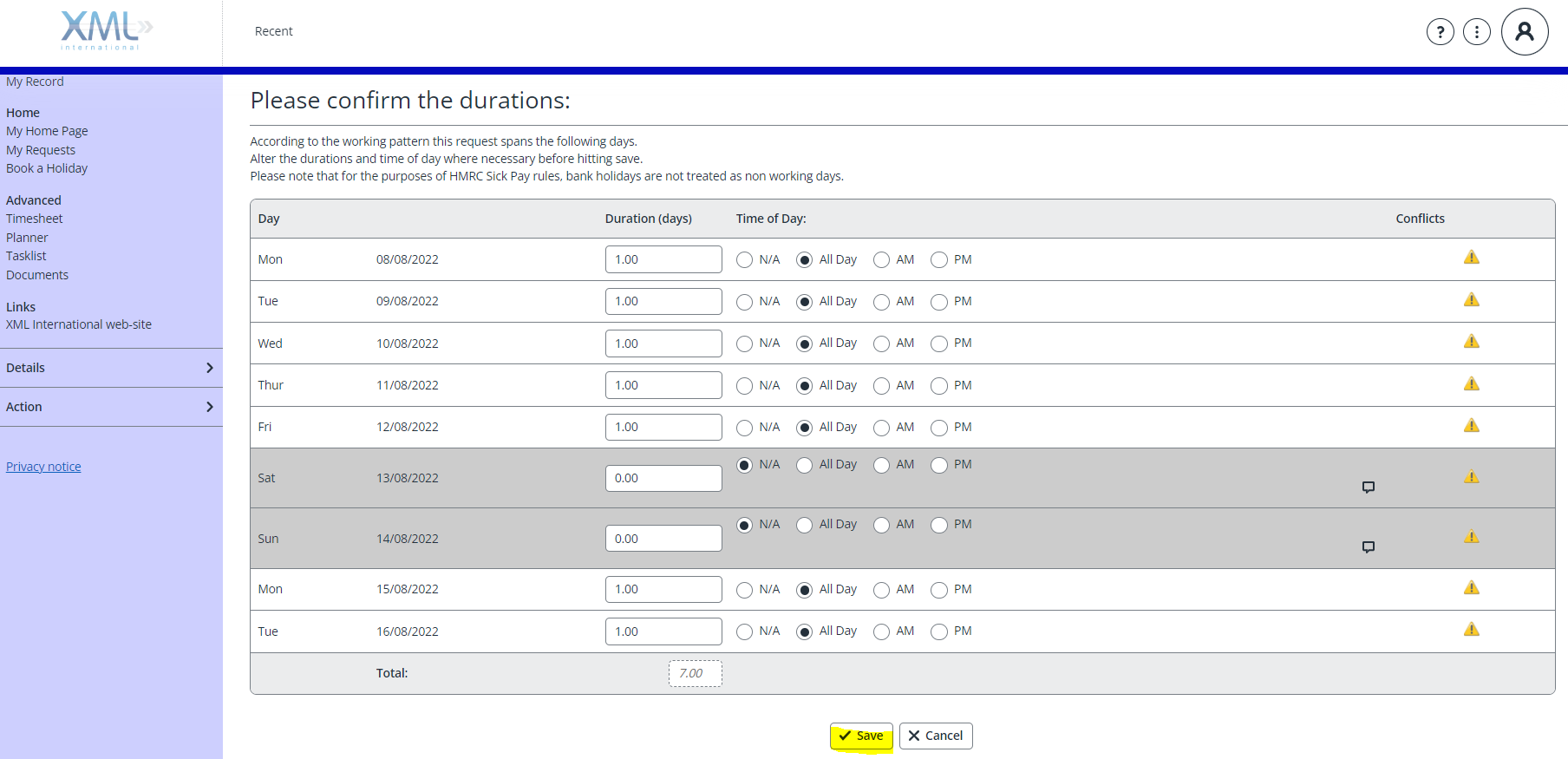This screenshot has height=759, width=1568.
Task: Select All Day for Sat 13/08/2022
Action: click(x=805, y=466)
